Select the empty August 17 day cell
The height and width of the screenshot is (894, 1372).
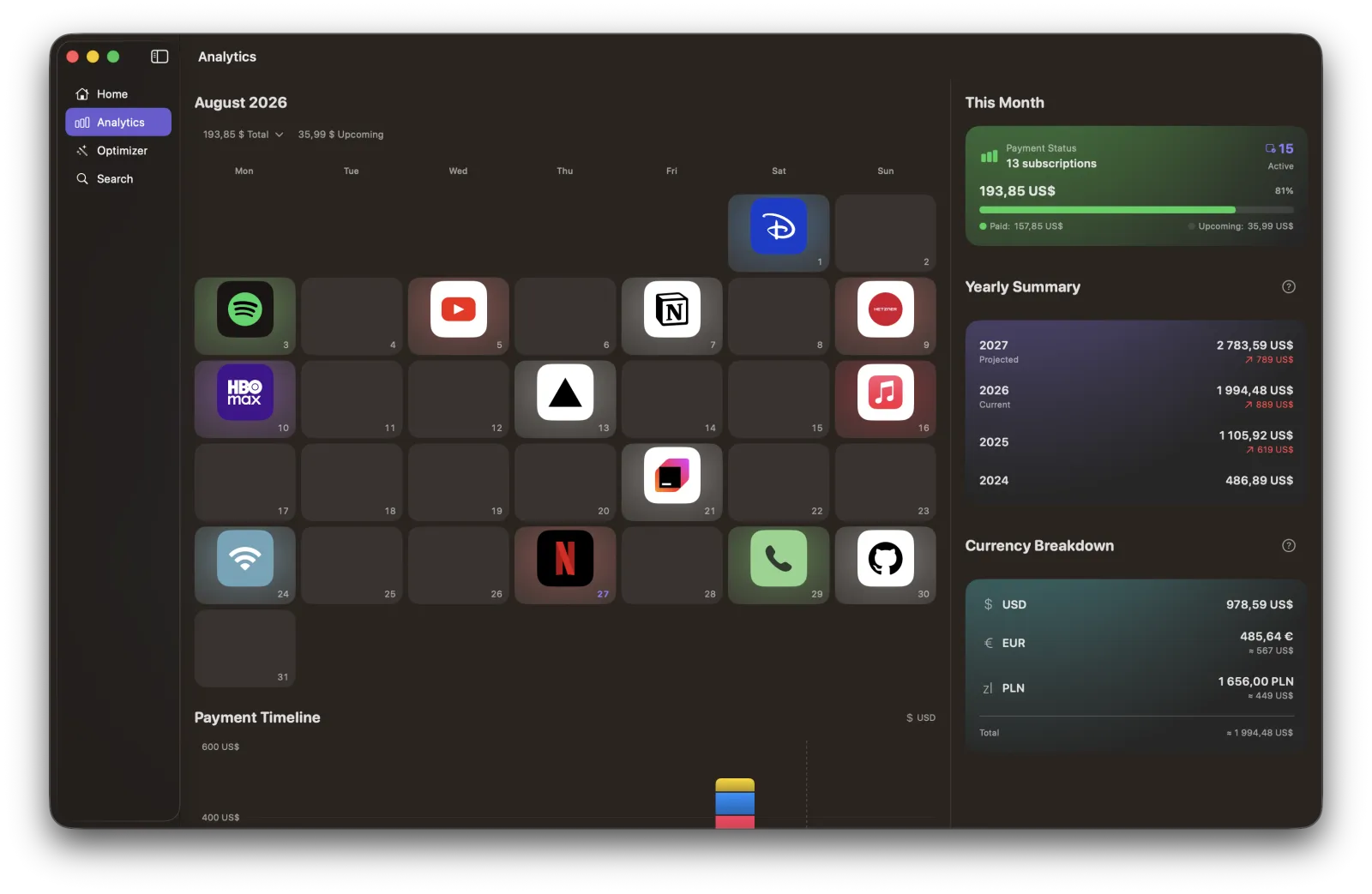click(x=245, y=483)
